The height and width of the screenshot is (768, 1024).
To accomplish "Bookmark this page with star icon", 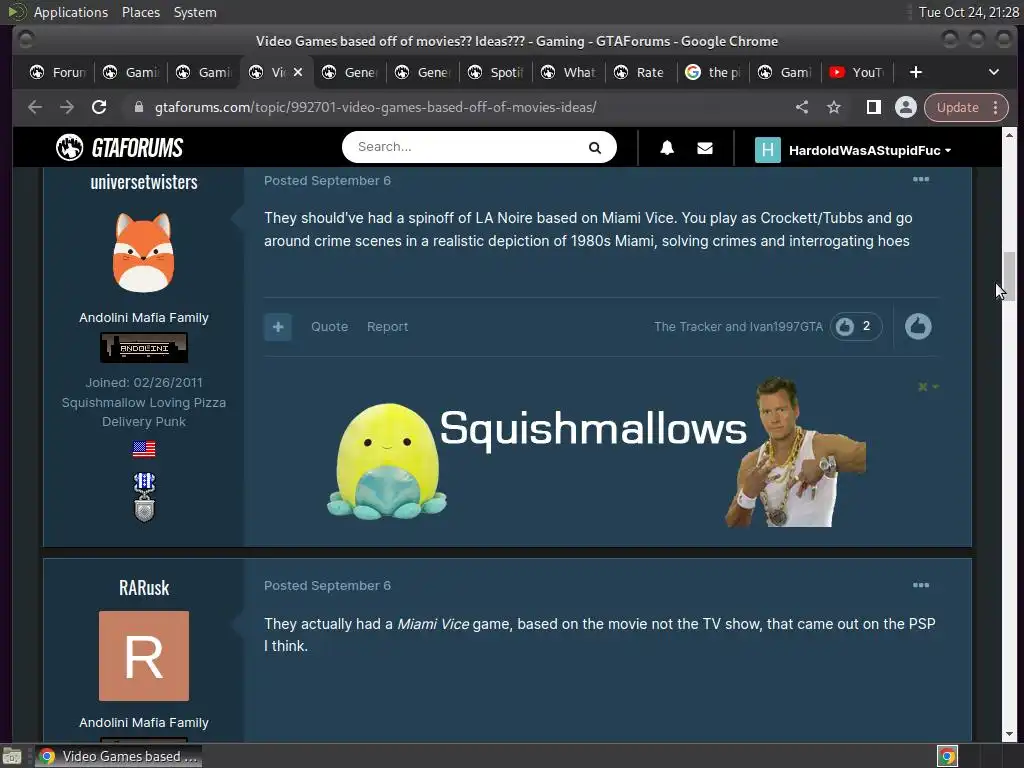I will click(834, 107).
